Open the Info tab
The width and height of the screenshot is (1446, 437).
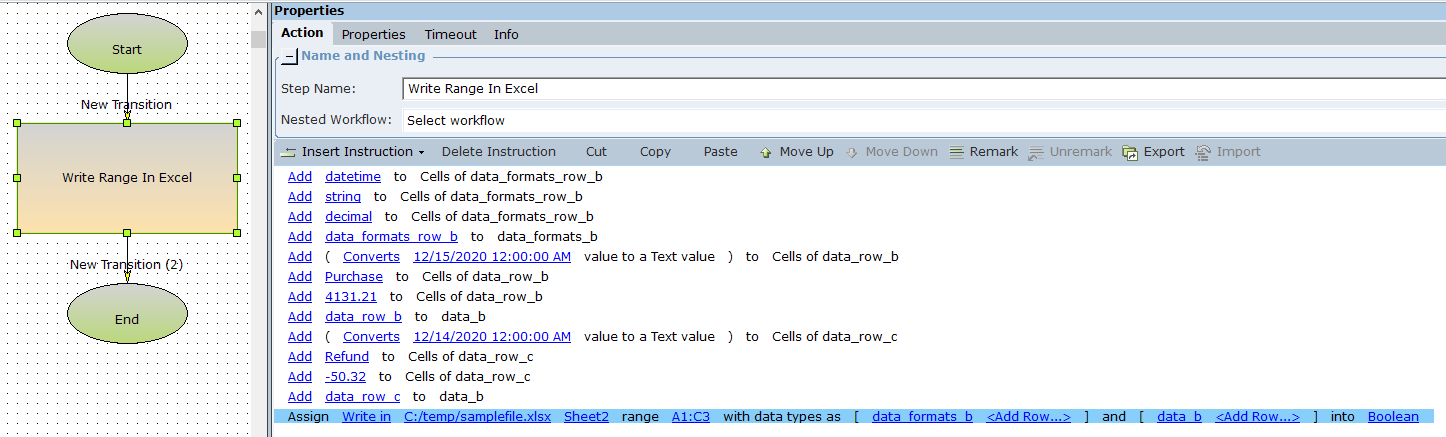click(506, 34)
